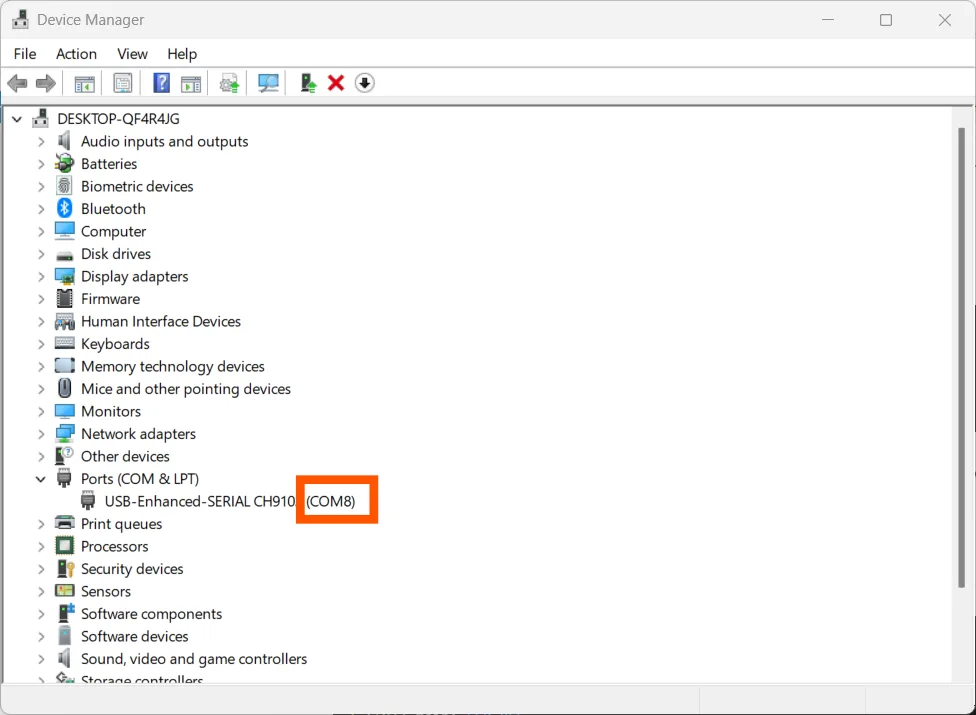The height and width of the screenshot is (715, 976).
Task: Collapse the DESKTOP-QF4R4JG root node
Action: 16,119
